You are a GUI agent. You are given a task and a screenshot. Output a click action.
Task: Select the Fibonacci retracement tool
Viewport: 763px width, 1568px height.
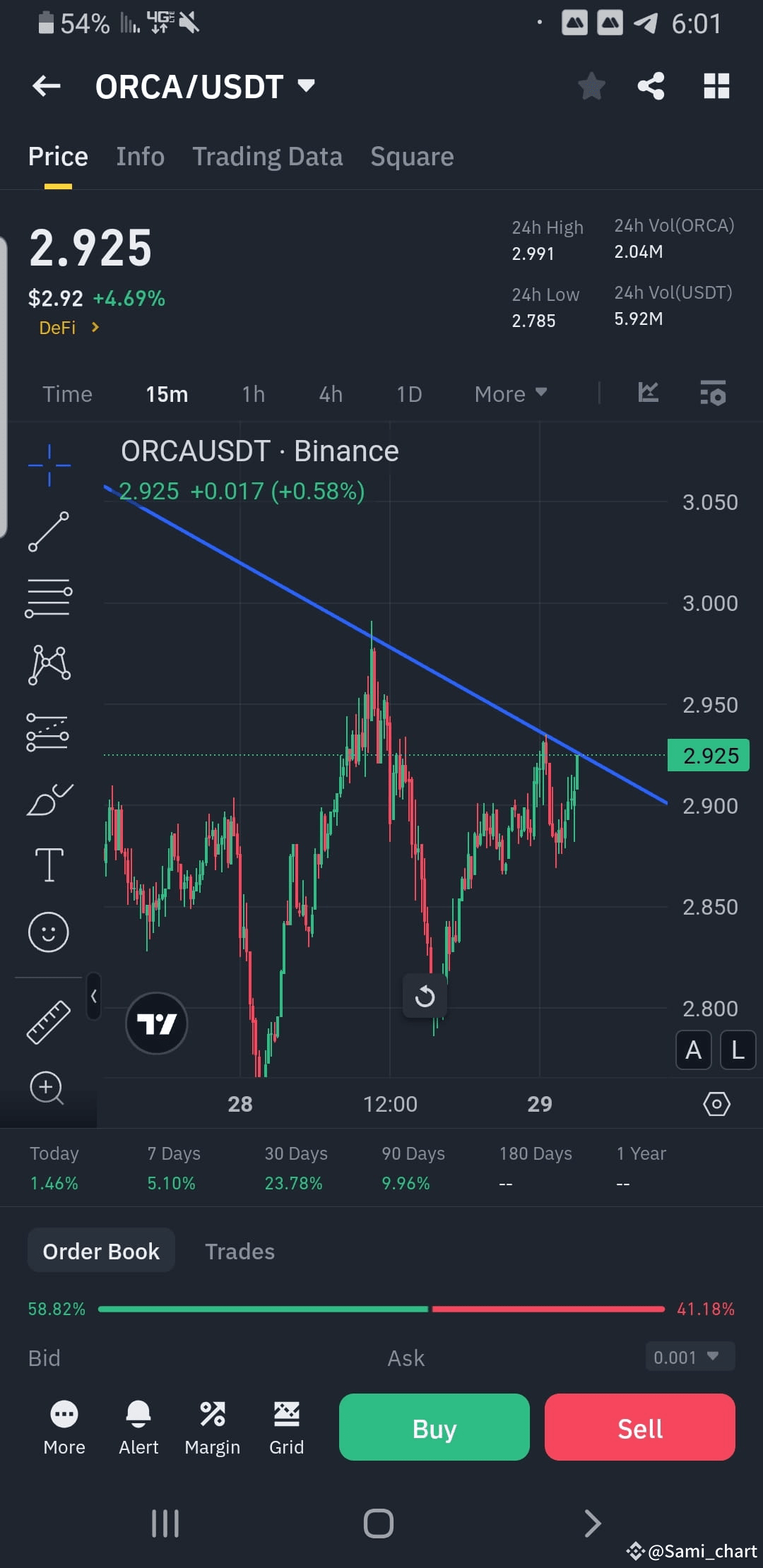point(49,598)
